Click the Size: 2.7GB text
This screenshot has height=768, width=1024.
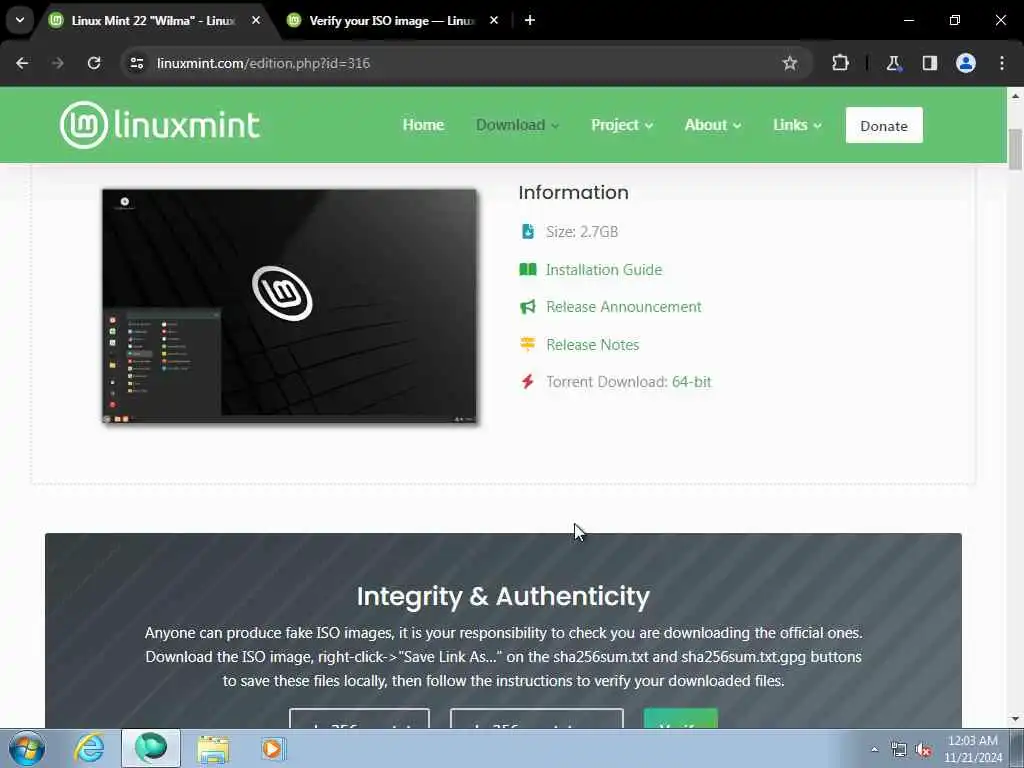click(581, 232)
